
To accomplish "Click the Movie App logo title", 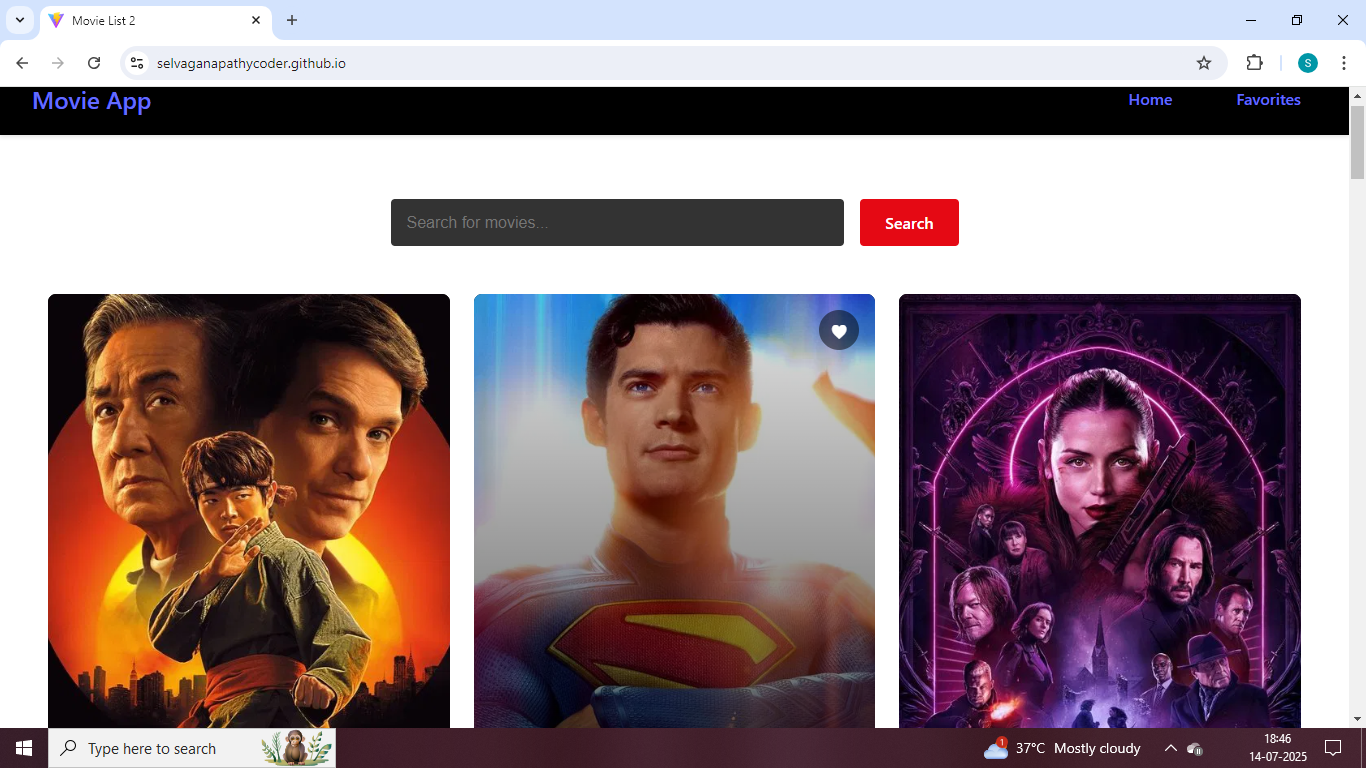I will click(x=92, y=101).
